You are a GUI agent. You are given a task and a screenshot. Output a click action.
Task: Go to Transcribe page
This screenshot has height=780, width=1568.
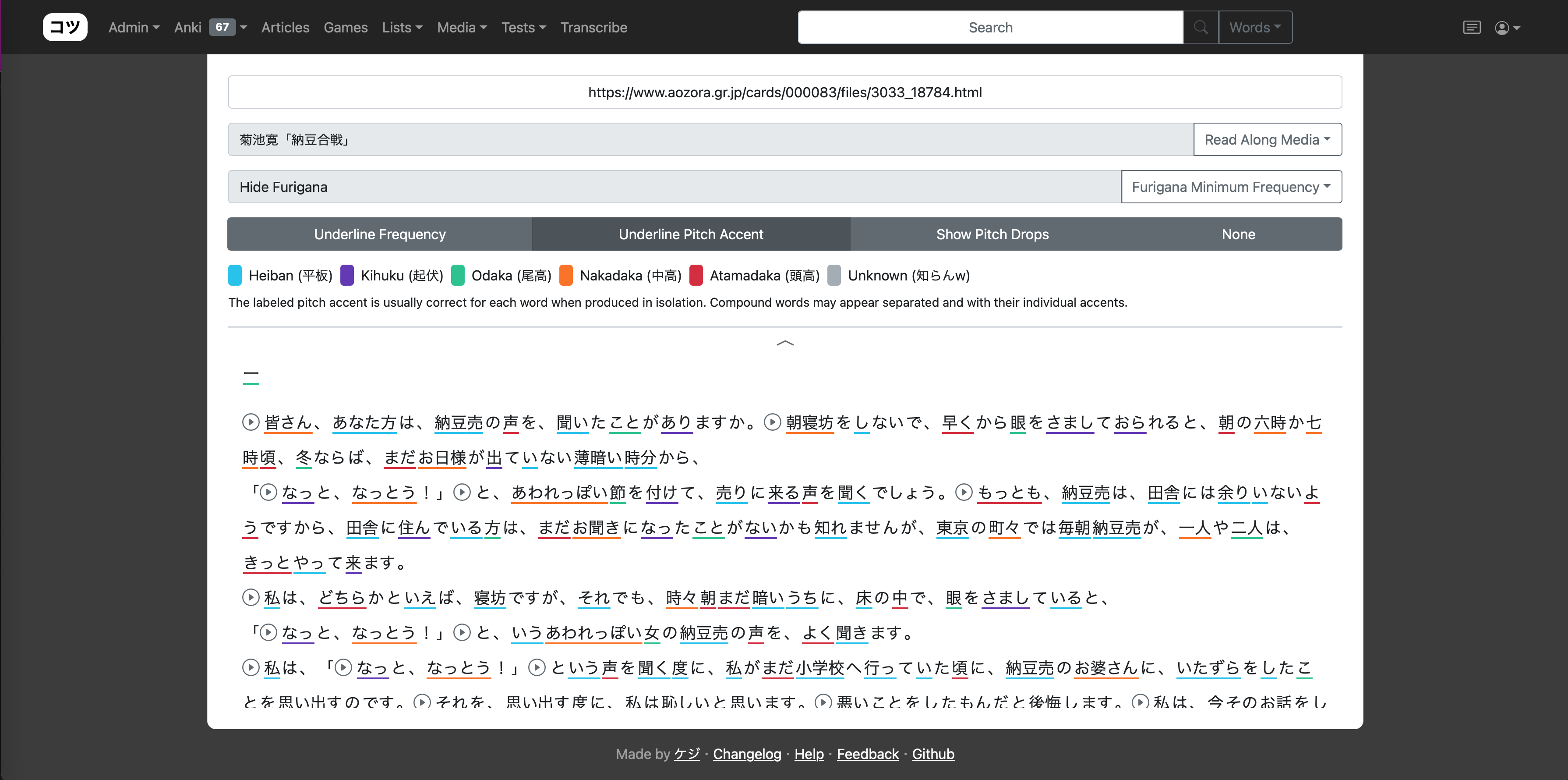(x=593, y=28)
